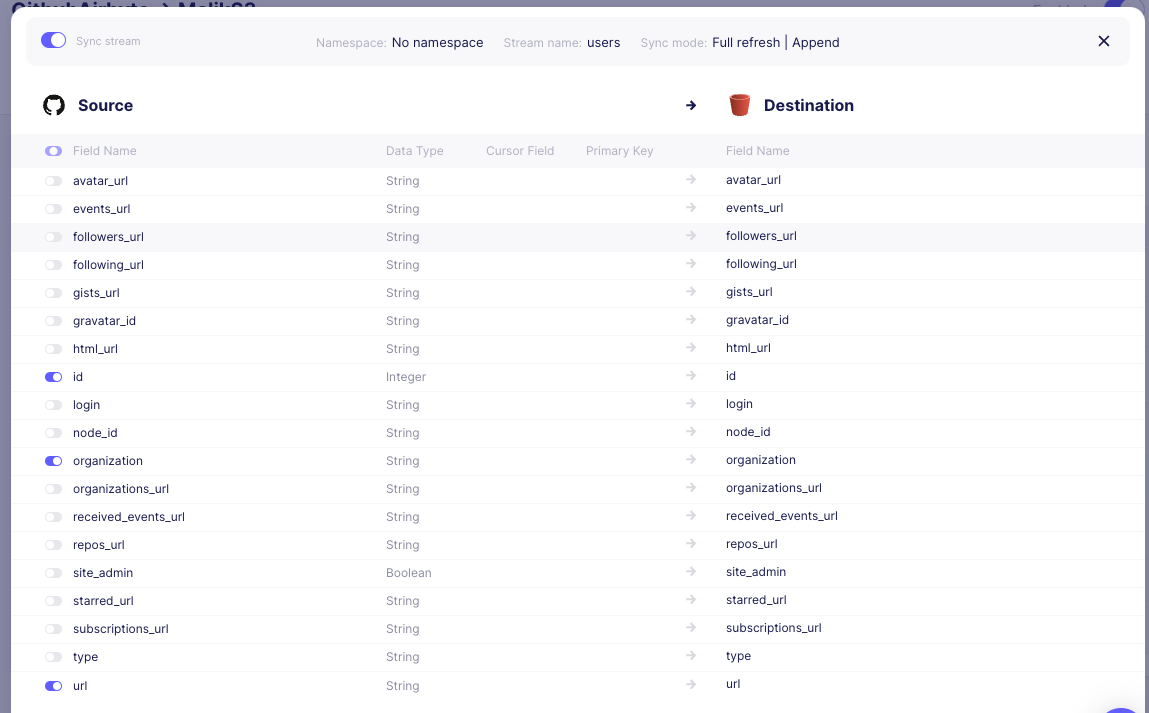Screen dimensions: 1149x713
Task: Enable the login field toggle
Action: (53, 405)
